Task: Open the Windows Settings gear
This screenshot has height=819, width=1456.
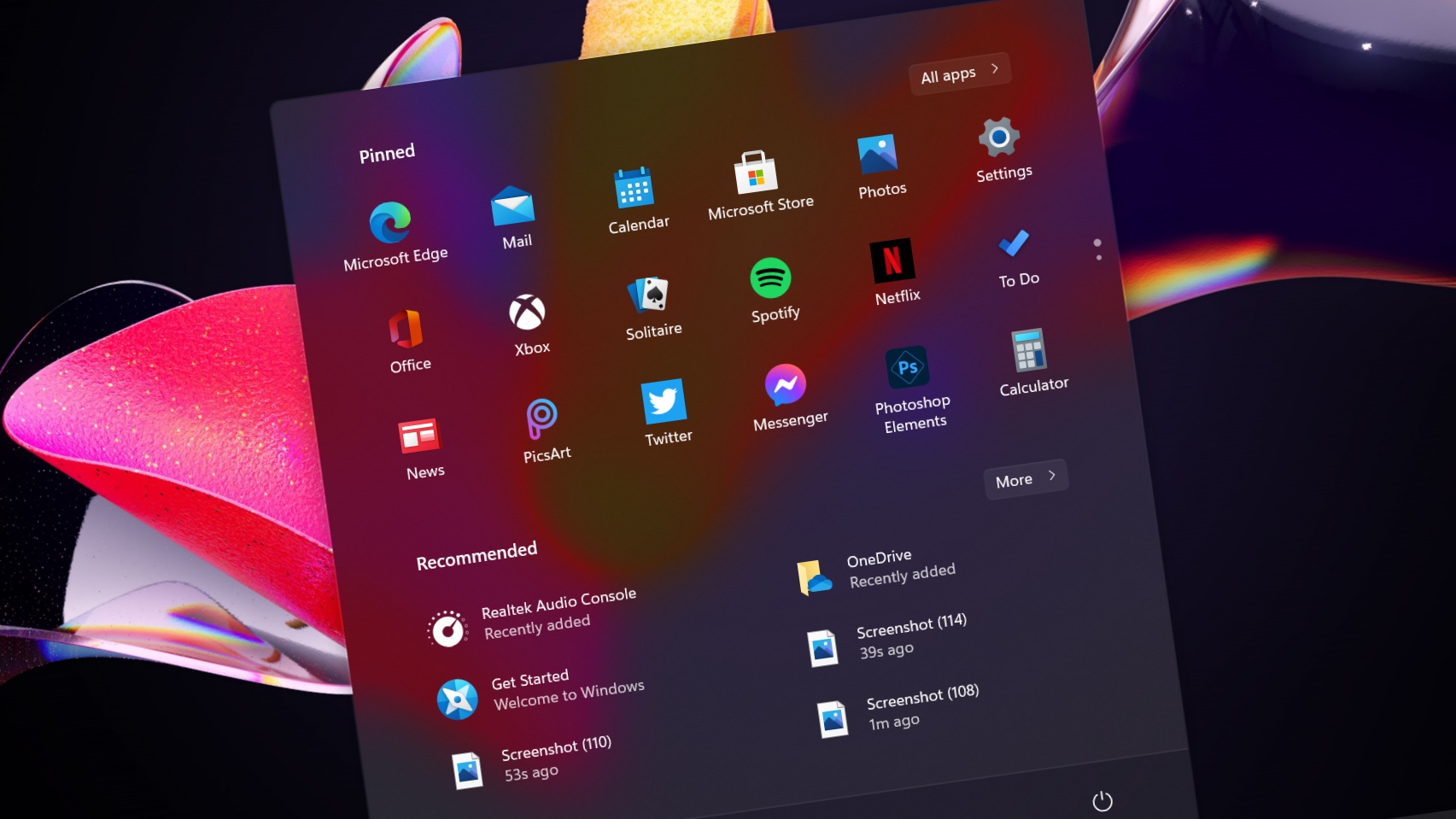Action: point(999,137)
